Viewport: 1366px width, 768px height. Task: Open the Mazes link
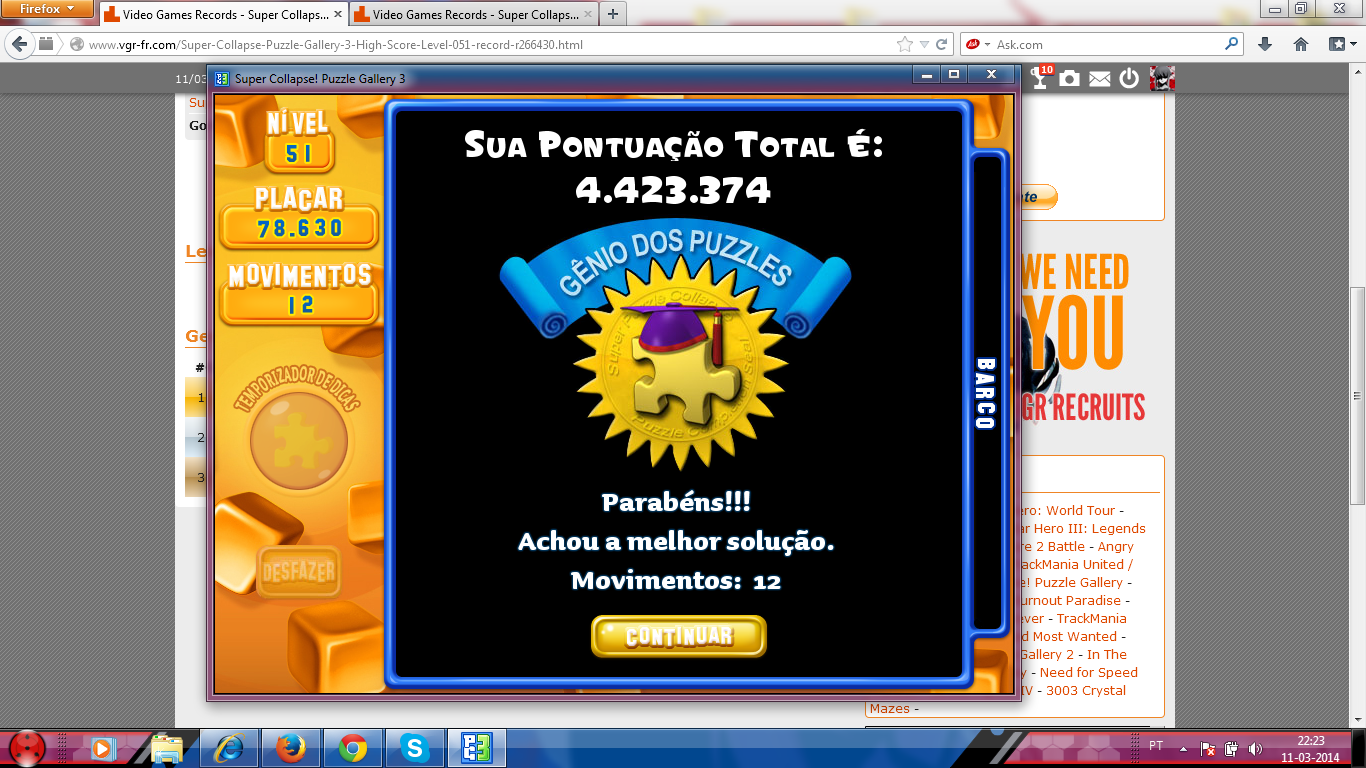click(889, 708)
